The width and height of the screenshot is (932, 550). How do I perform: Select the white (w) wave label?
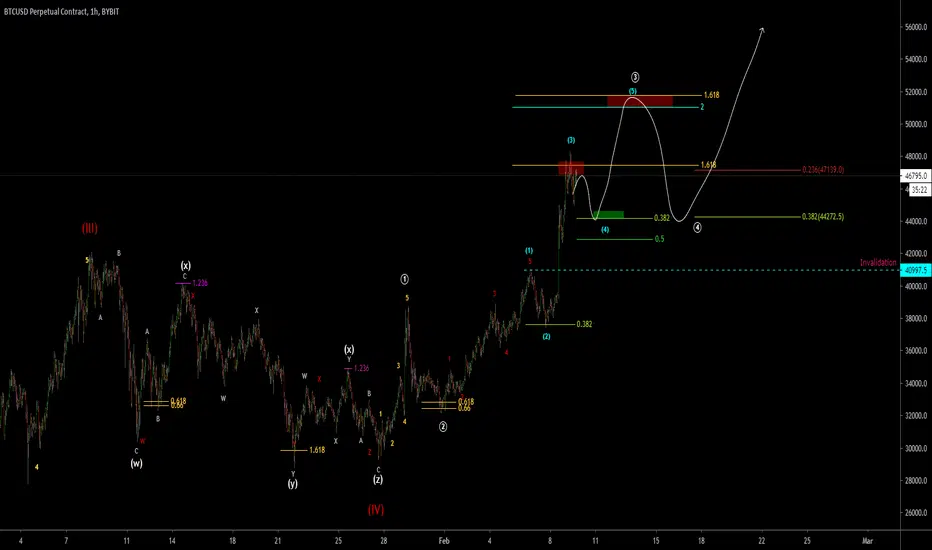click(136, 463)
